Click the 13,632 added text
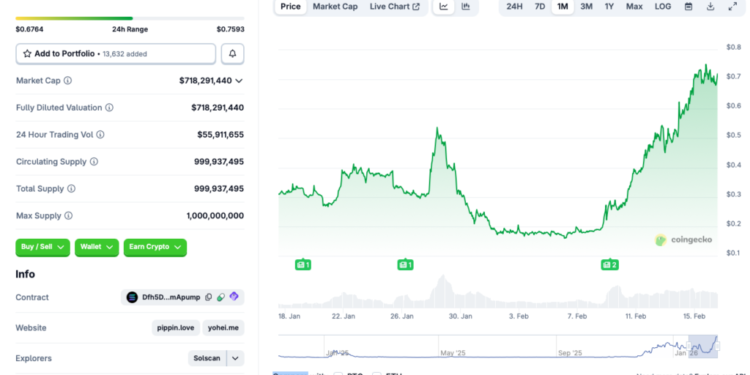This screenshot has height=375, width=750. pyautogui.click(x=125, y=54)
